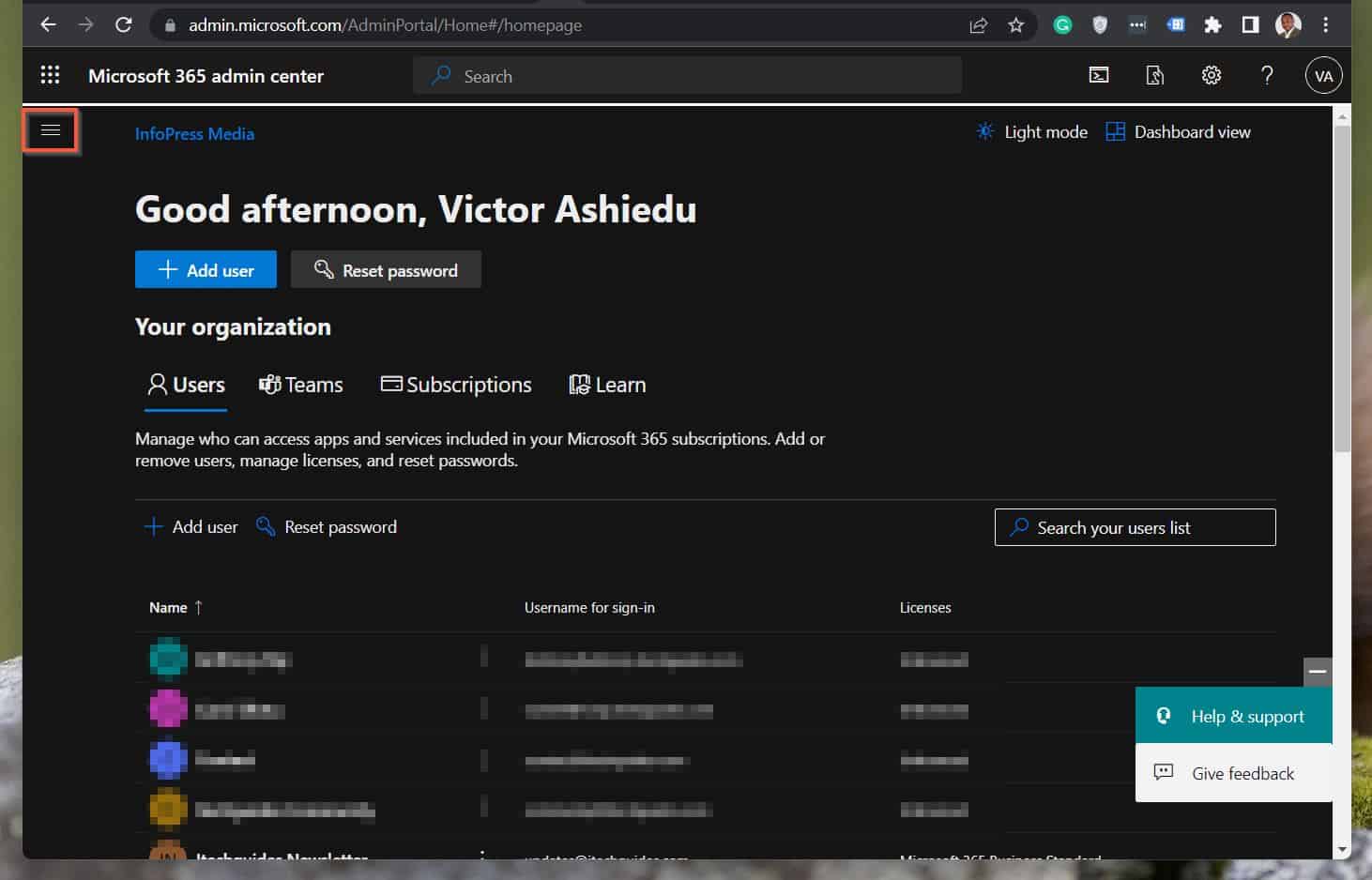This screenshot has height=880, width=1372.
Task: Click the Licenses column header
Action: (x=925, y=607)
